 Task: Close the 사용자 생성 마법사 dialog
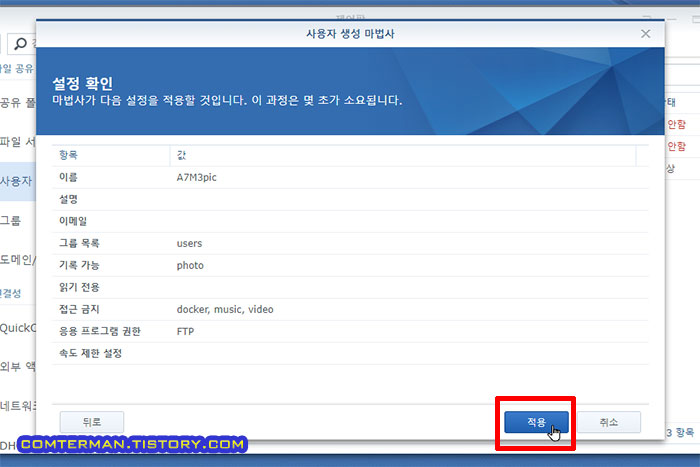pyautogui.click(x=645, y=34)
